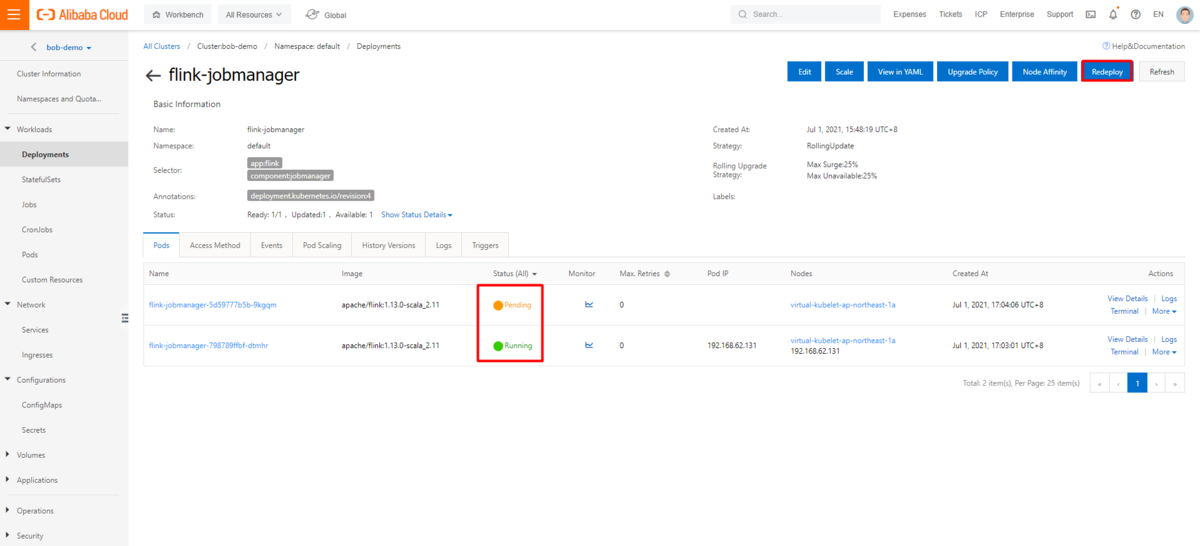Open monitor chart for Pending pod
The width and height of the screenshot is (1200, 546).
[589, 304]
